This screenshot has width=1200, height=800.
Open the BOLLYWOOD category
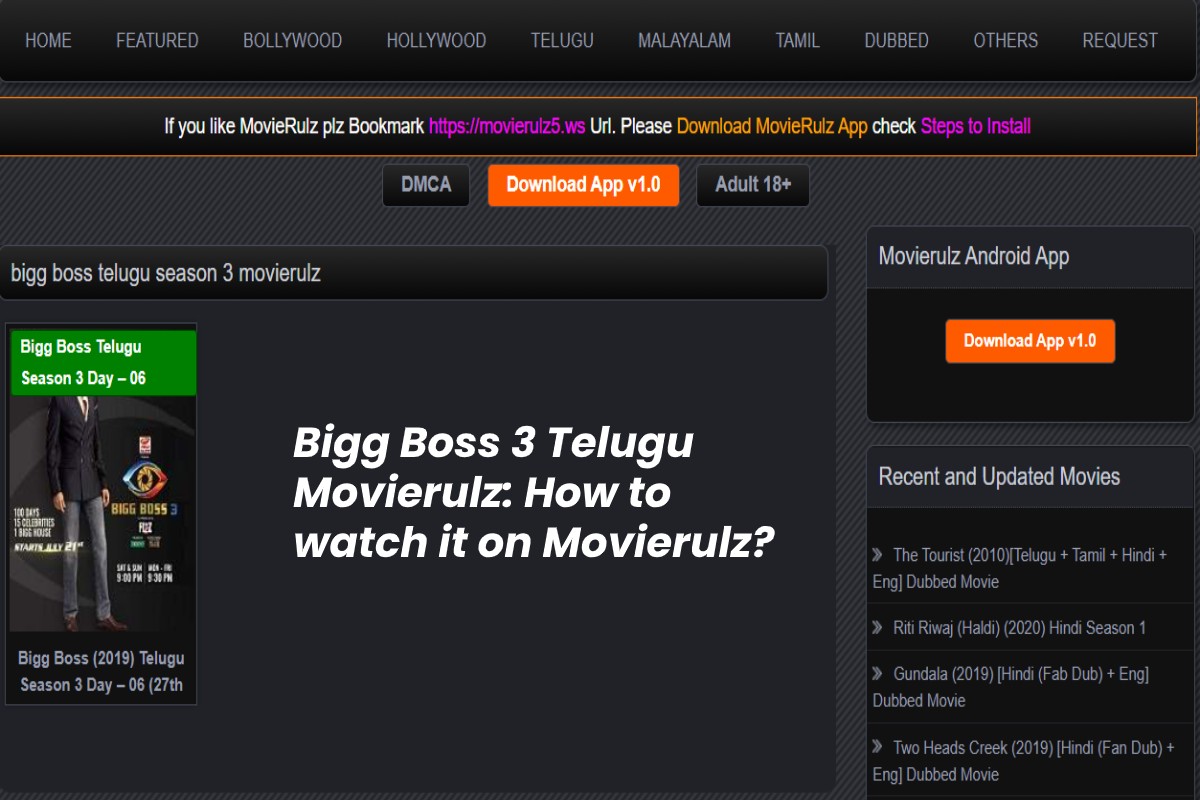click(292, 41)
